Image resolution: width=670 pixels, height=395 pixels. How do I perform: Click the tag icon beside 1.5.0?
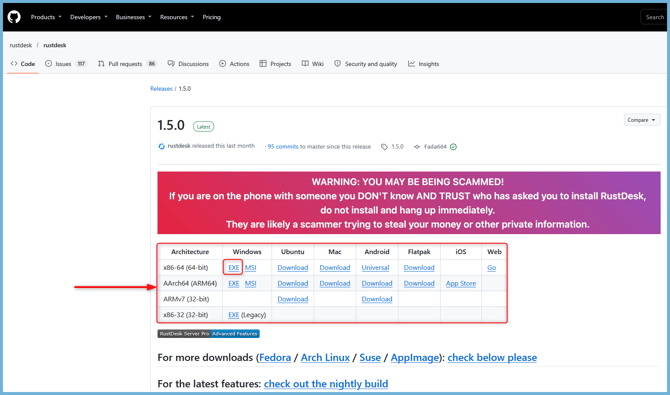(x=385, y=147)
